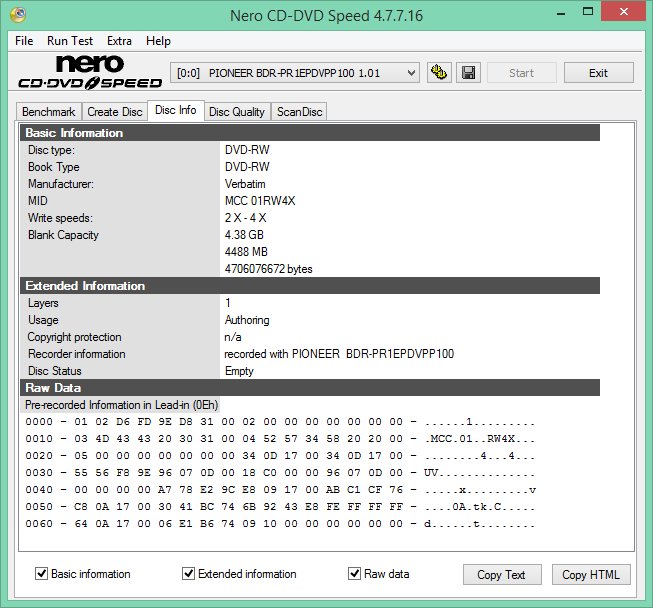Click the Extended Information section header

[x=310, y=286]
